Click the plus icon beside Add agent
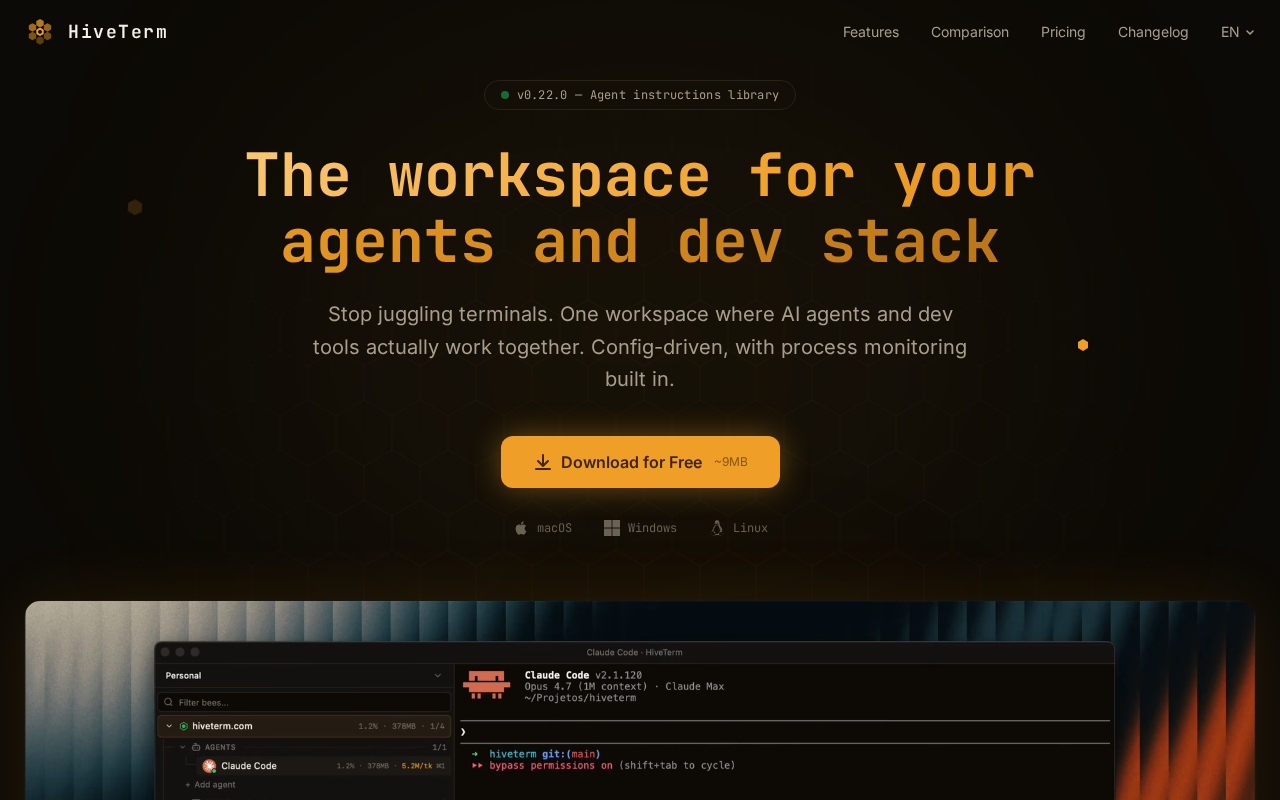The height and width of the screenshot is (800, 1280). point(188,785)
